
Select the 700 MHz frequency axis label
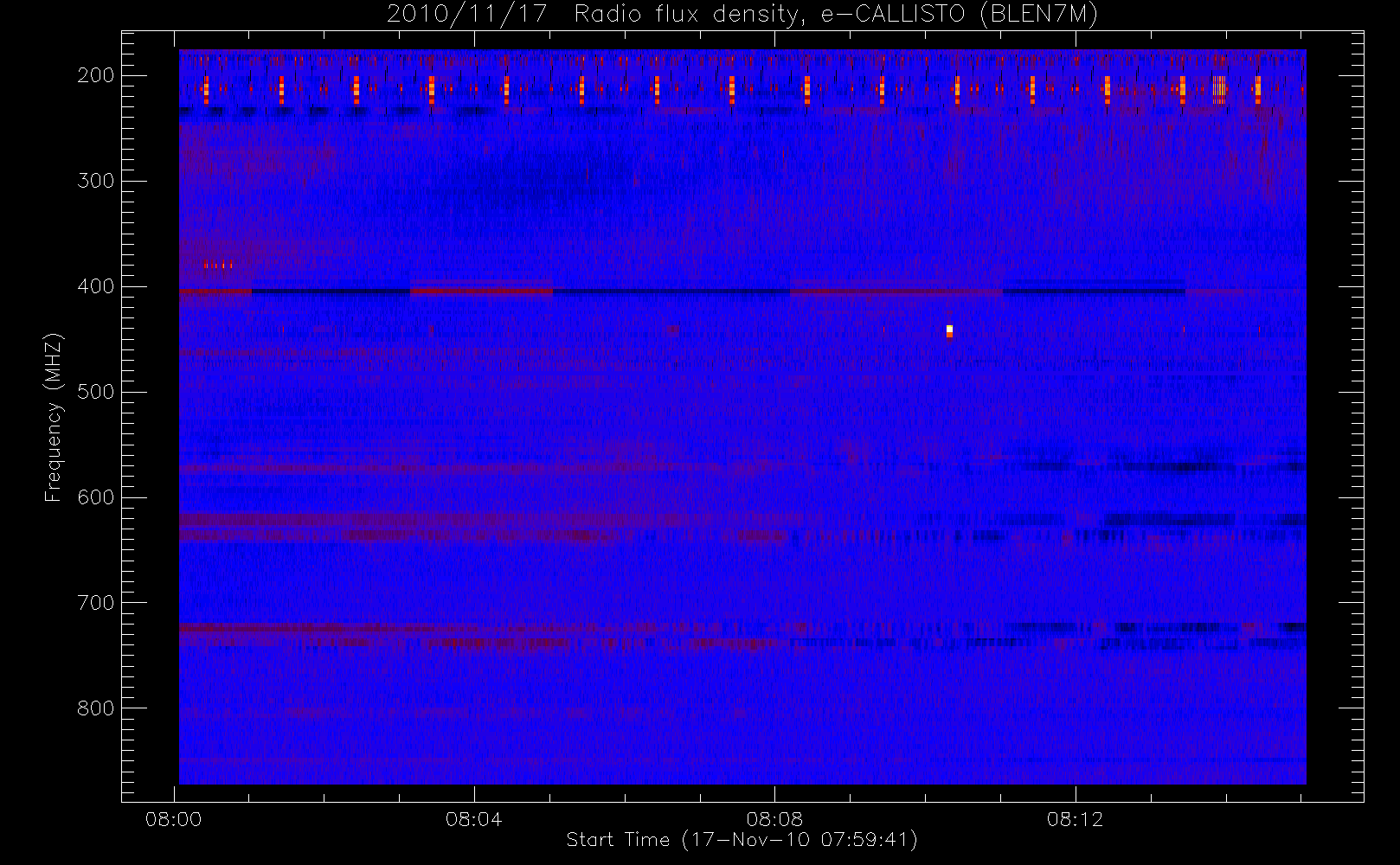(95, 603)
